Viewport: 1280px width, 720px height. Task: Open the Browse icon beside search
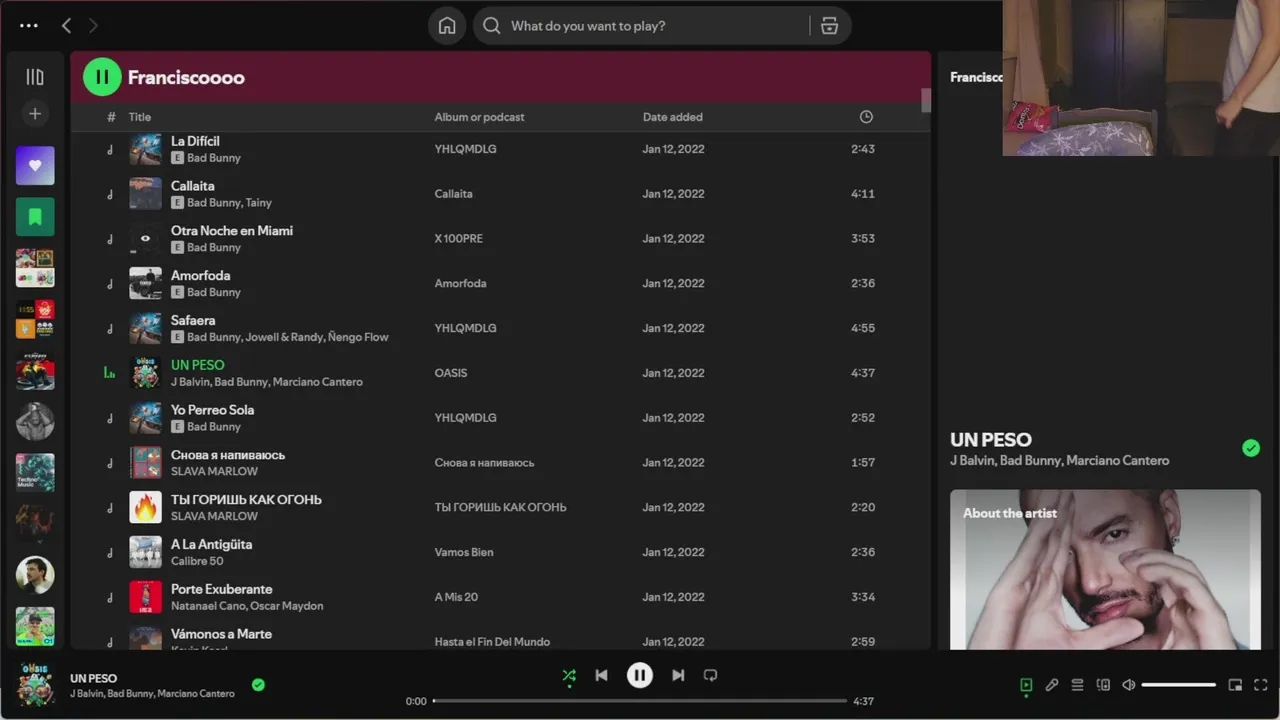829,26
